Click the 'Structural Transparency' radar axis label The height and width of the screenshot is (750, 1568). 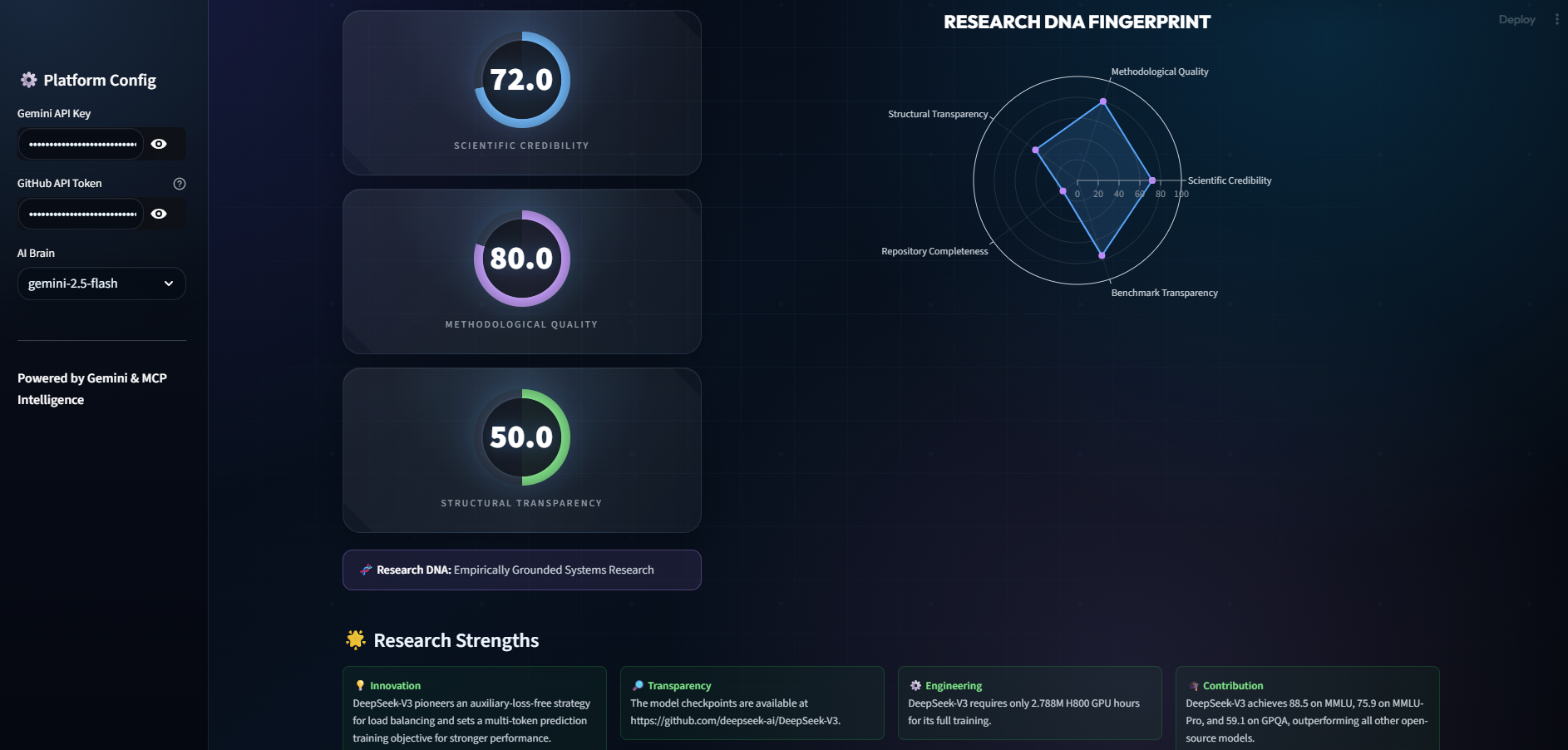click(938, 114)
